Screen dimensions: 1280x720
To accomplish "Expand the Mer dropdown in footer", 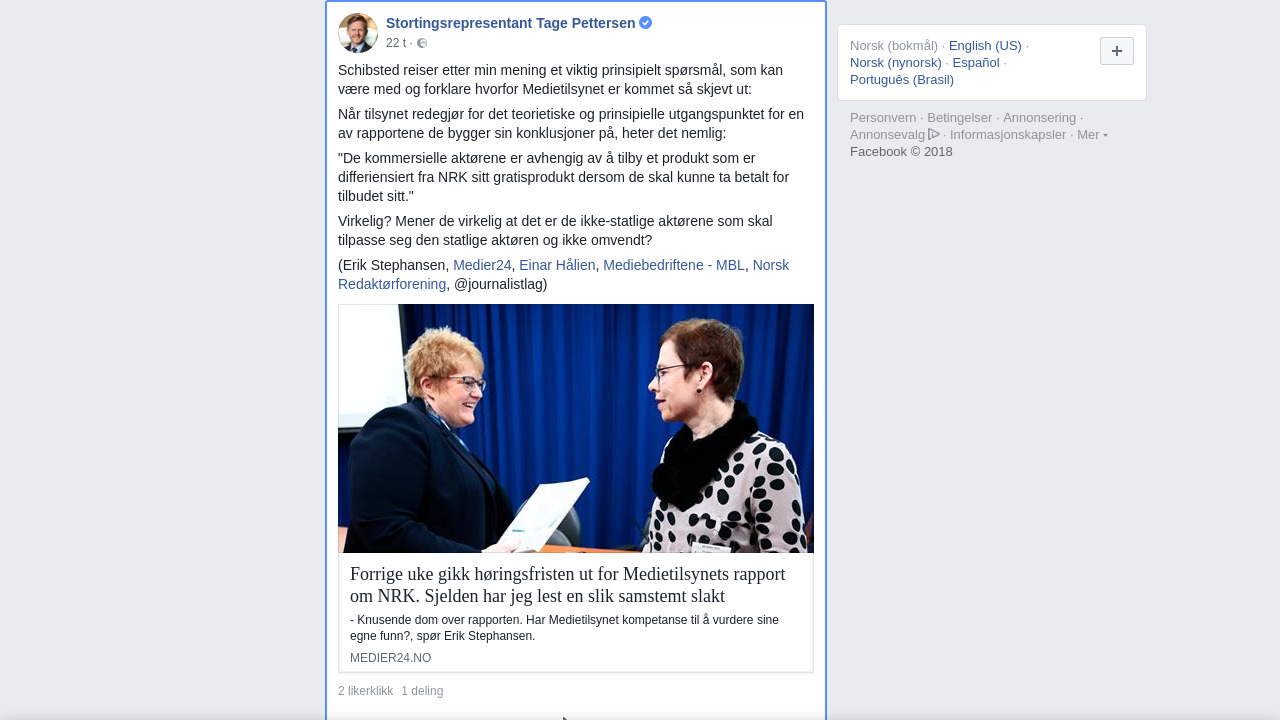I will tap(1092, 135).
